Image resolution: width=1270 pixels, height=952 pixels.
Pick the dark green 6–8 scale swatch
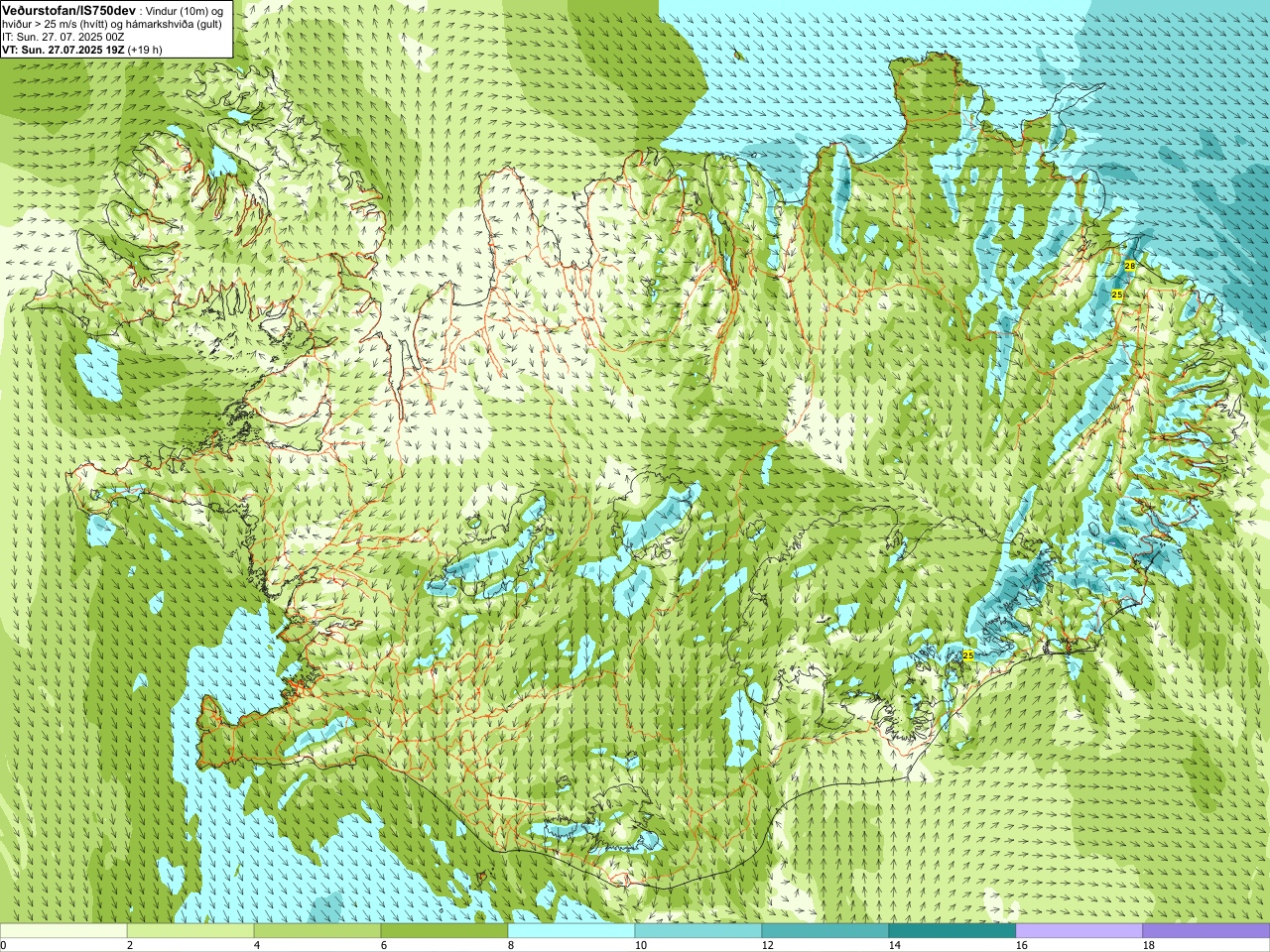[x=444, y=931]
